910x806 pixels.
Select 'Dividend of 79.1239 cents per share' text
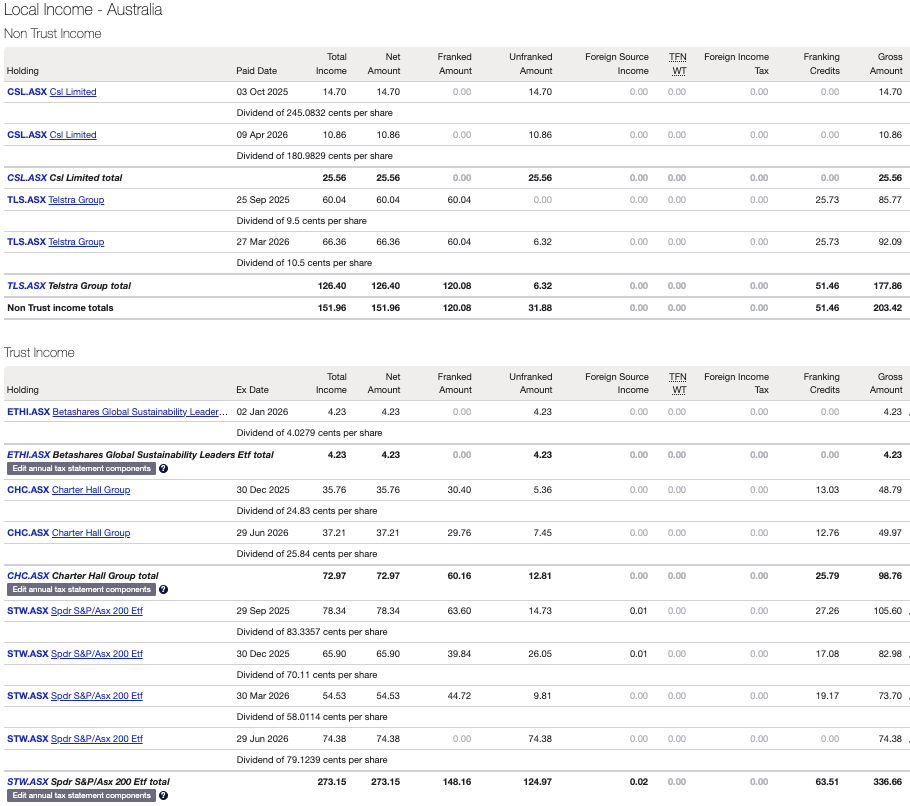pyautogui.click(x=312, y=760)
